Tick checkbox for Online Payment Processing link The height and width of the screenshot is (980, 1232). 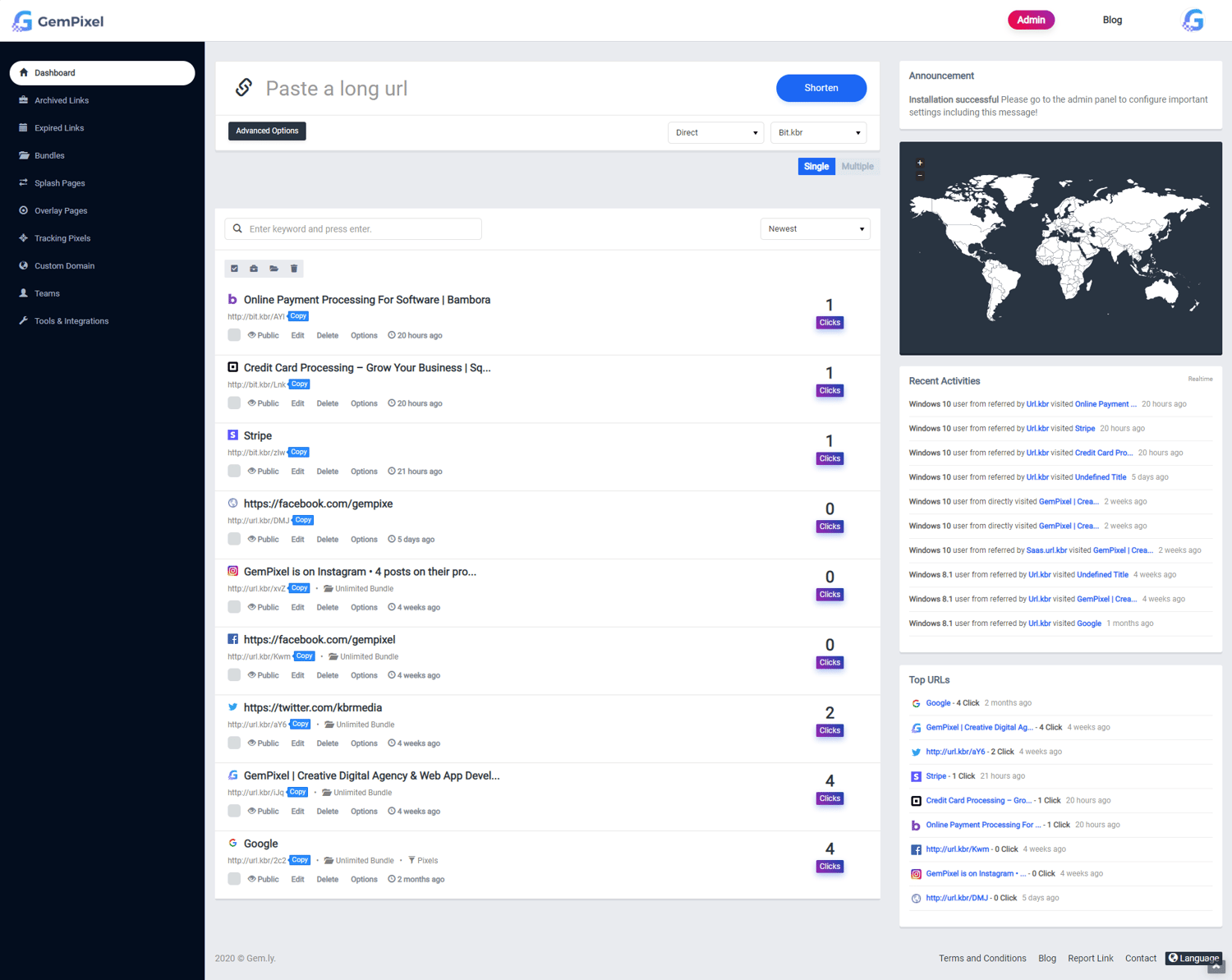pyautogui.click(x=234, y=335)
